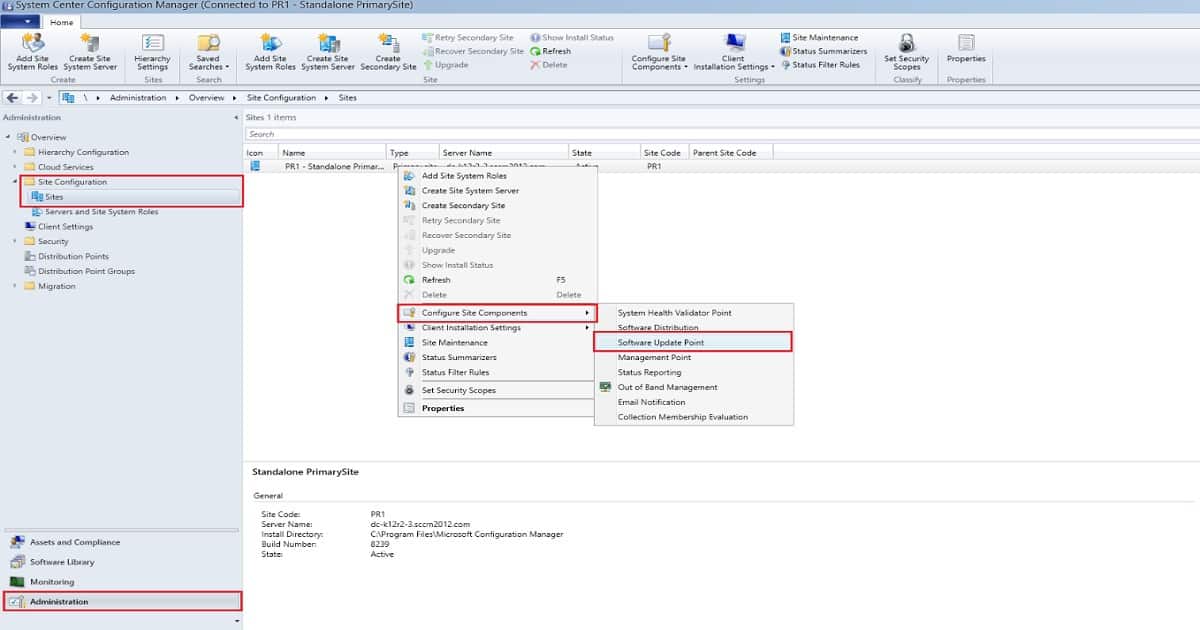The image size is (1200, 630).
Task: Click the Search field above the sites list
Action: click(720, 134)
